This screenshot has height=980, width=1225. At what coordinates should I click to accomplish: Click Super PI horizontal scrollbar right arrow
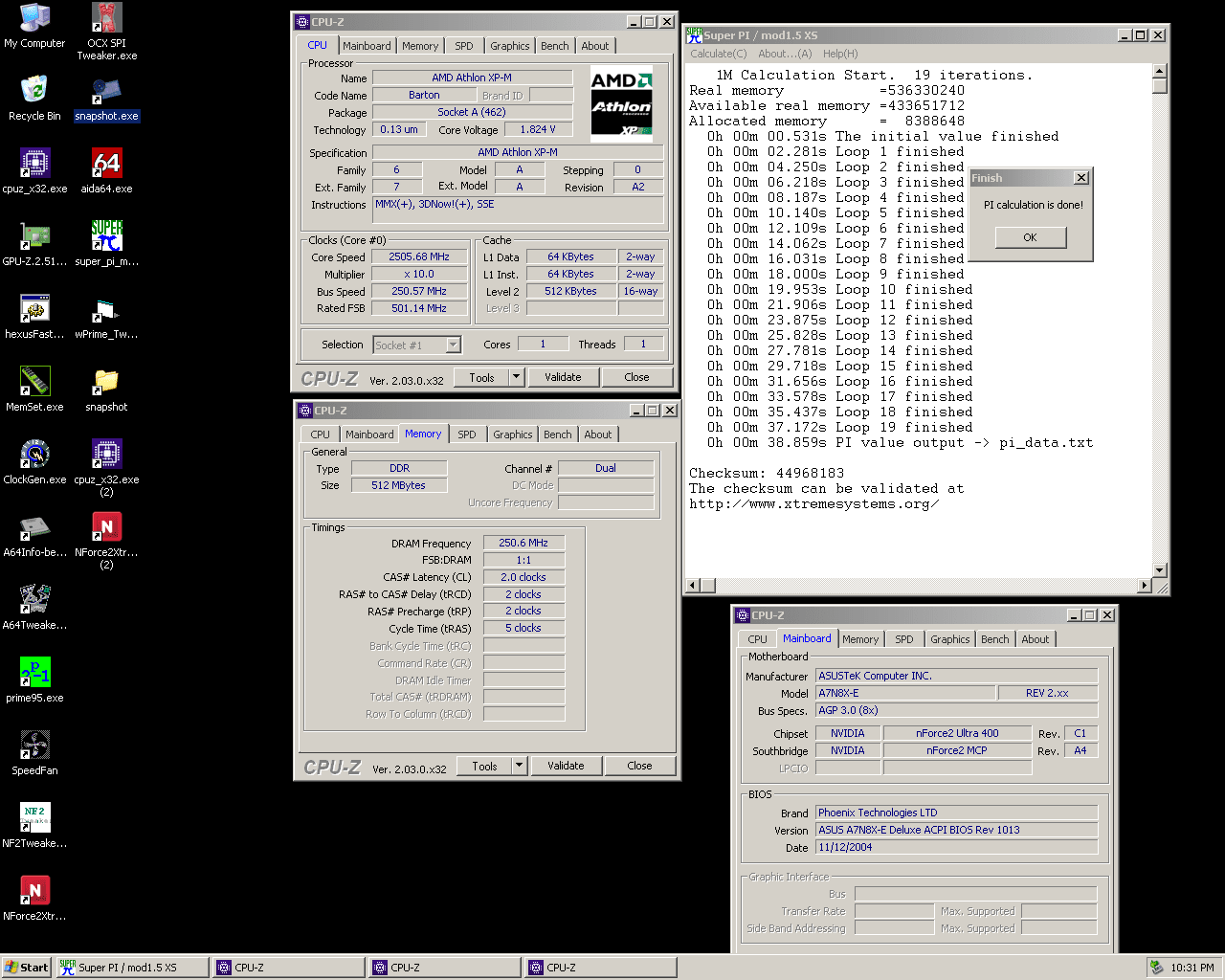click(x=1144, y=586)
